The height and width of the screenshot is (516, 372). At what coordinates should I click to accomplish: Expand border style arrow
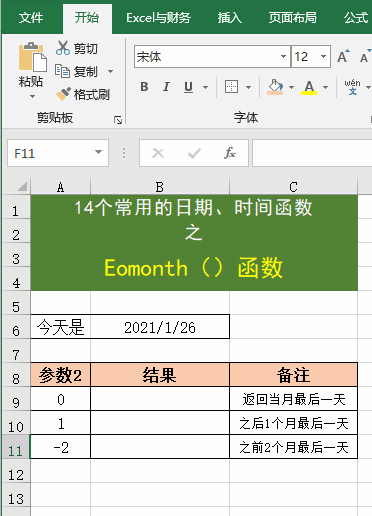coord(248,87)
